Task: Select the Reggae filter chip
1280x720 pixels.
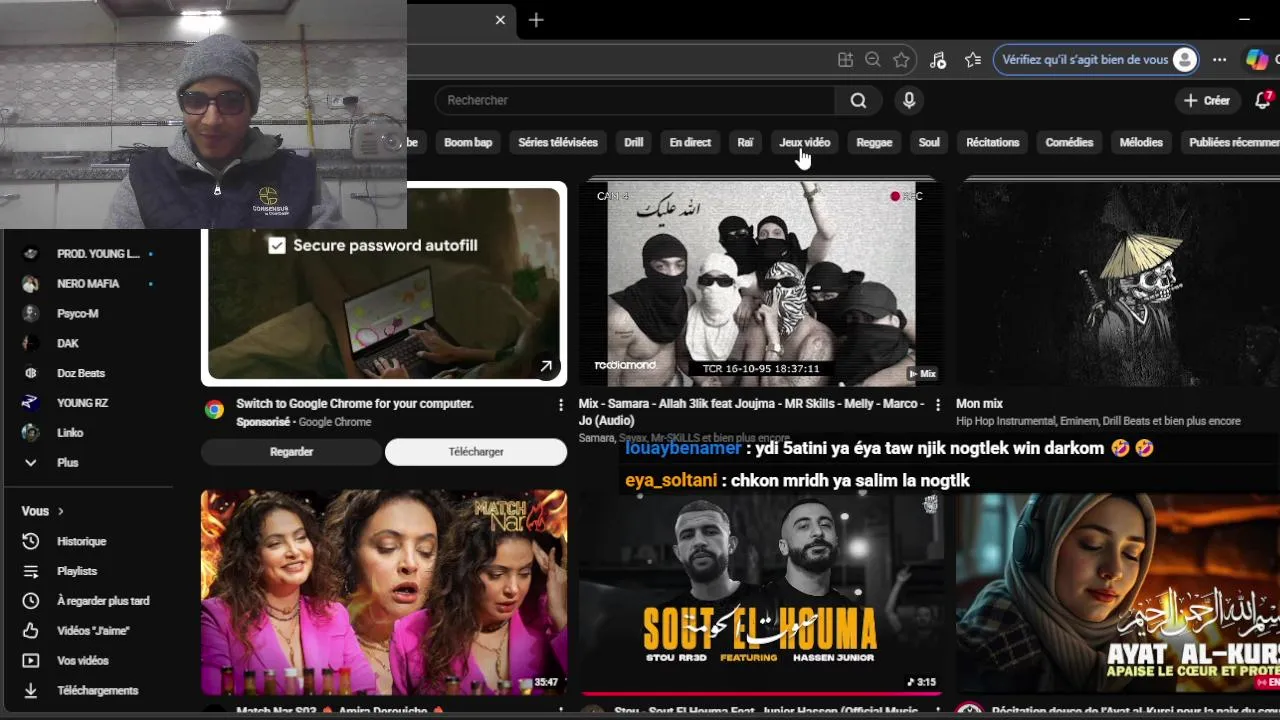Action: click(874, 142)
